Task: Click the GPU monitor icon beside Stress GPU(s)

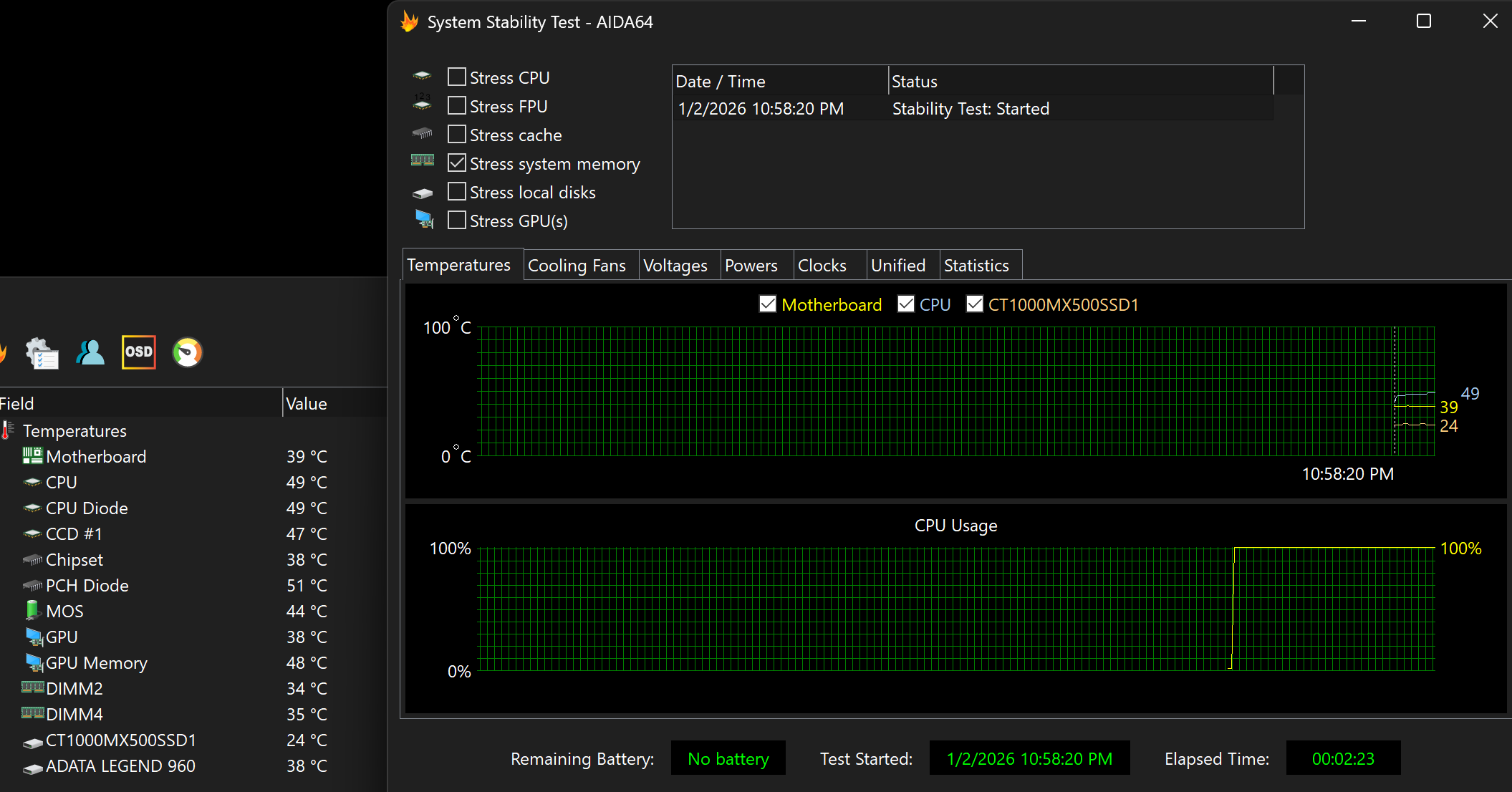Action: tap(424, 219)
